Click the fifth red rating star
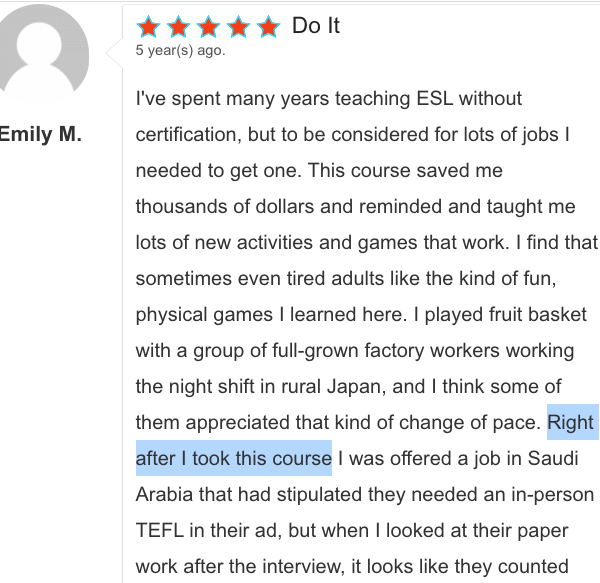 pos(268,27)
